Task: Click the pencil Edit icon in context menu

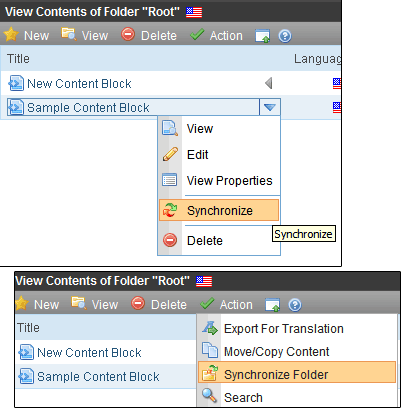Action: [170, 154]
